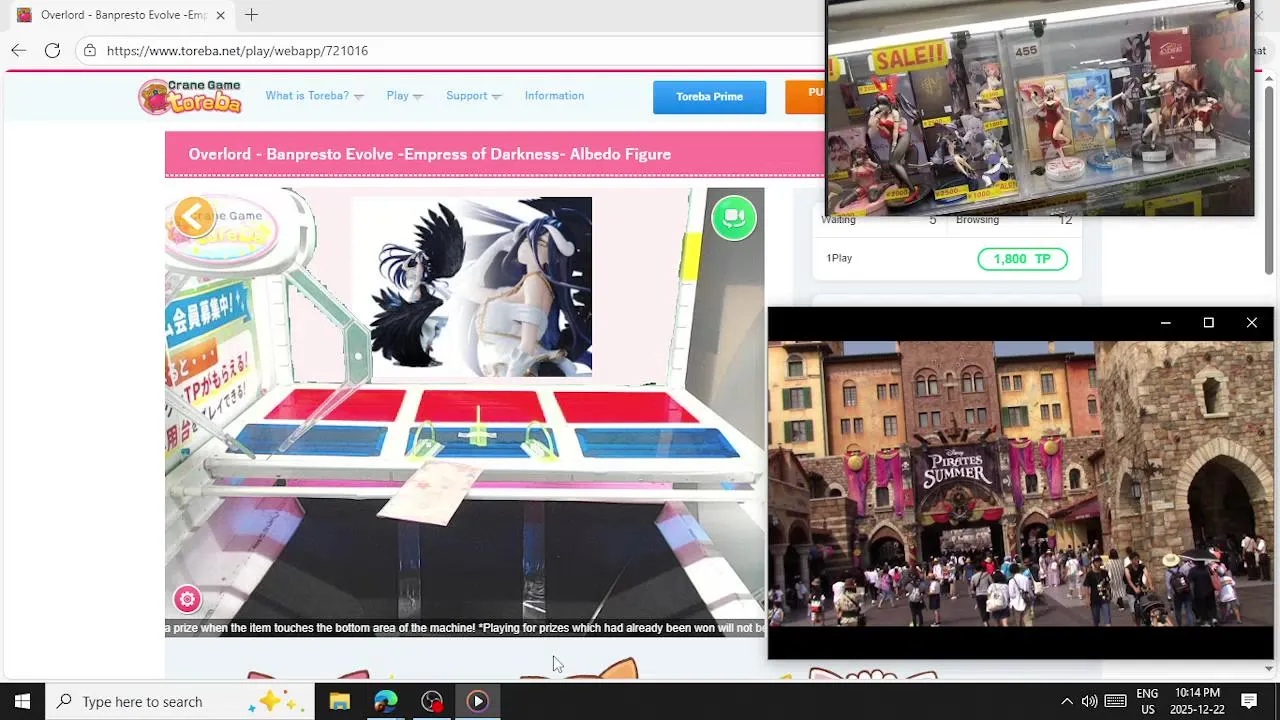This screenshot has height=720, width=1280.
Task: Click the browser back arrow
Action: click(x=19, y=50)
